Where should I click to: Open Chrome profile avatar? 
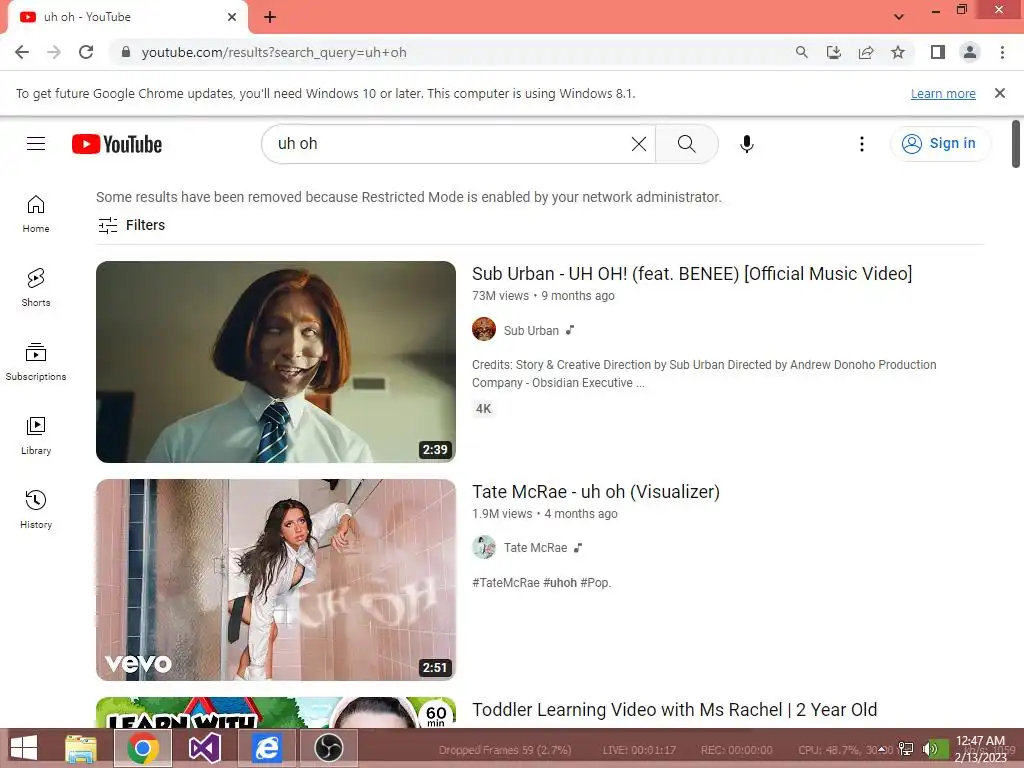pyautogui.click(x=970, y=52)
